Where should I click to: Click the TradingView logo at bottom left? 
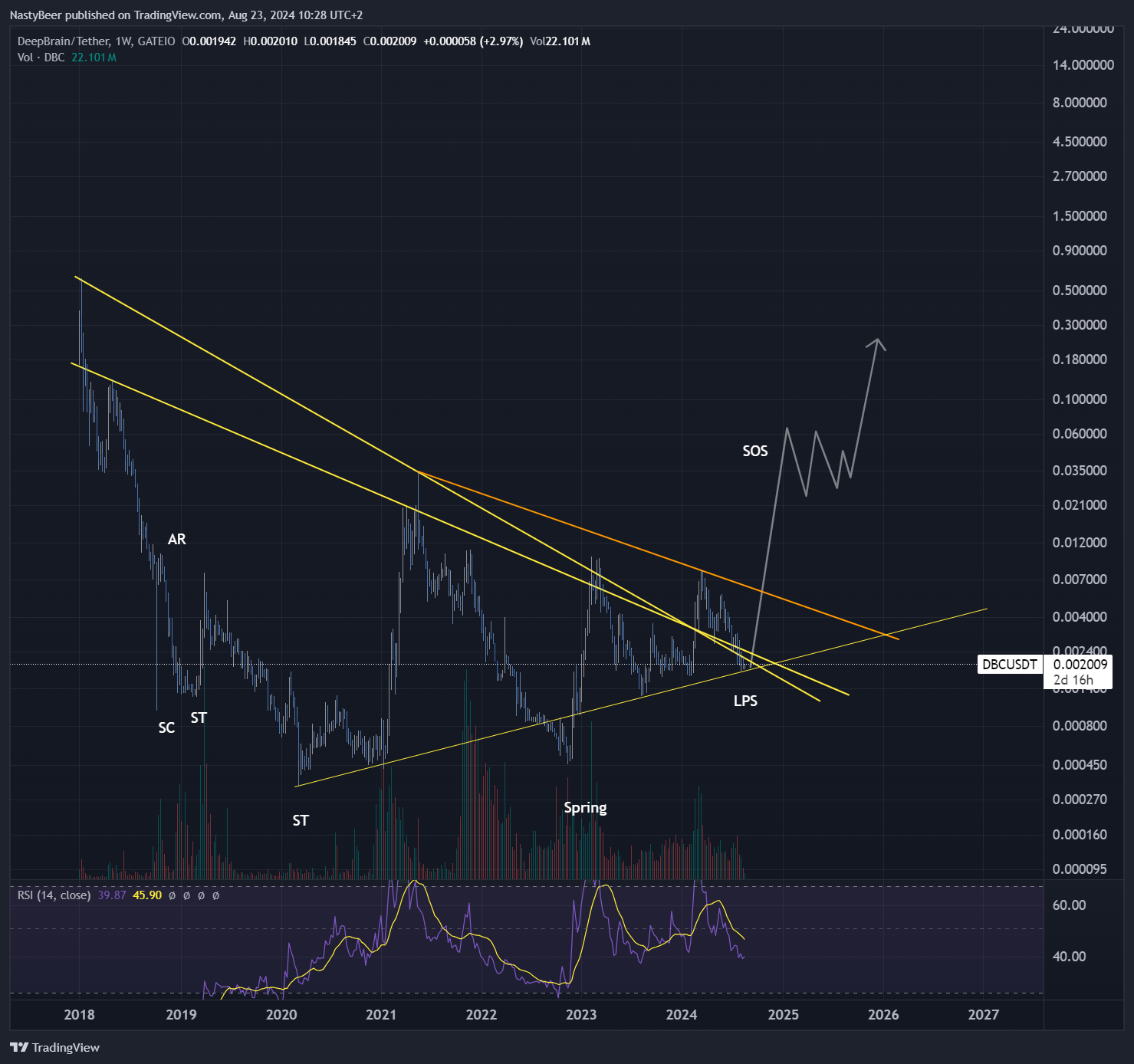54,1047
